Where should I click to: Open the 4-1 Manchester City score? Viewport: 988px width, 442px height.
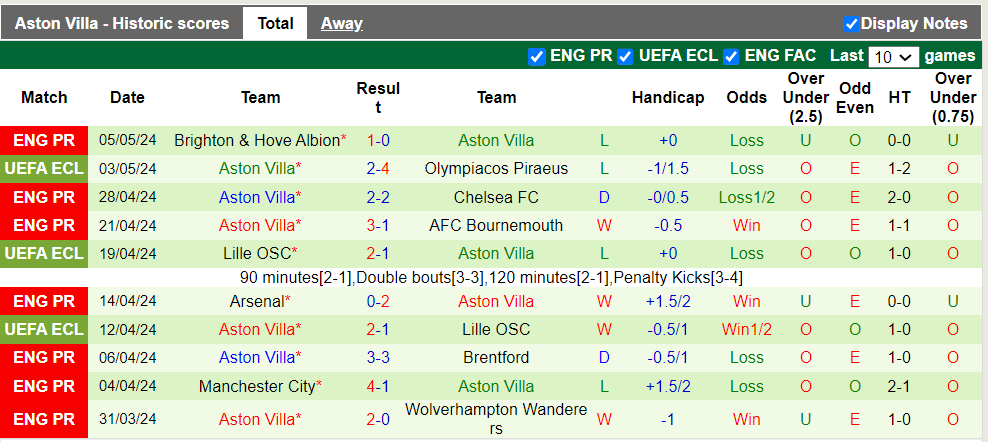378,386
